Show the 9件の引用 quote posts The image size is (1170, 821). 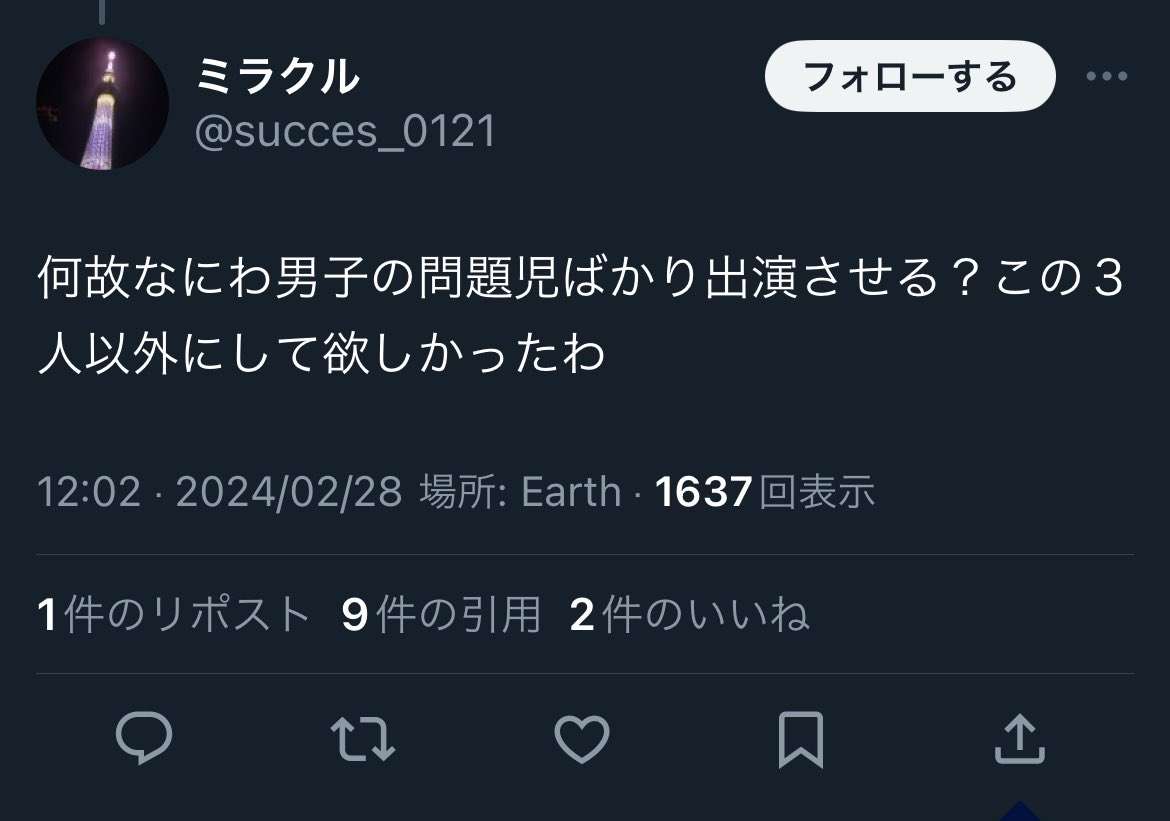pos(441,614)
